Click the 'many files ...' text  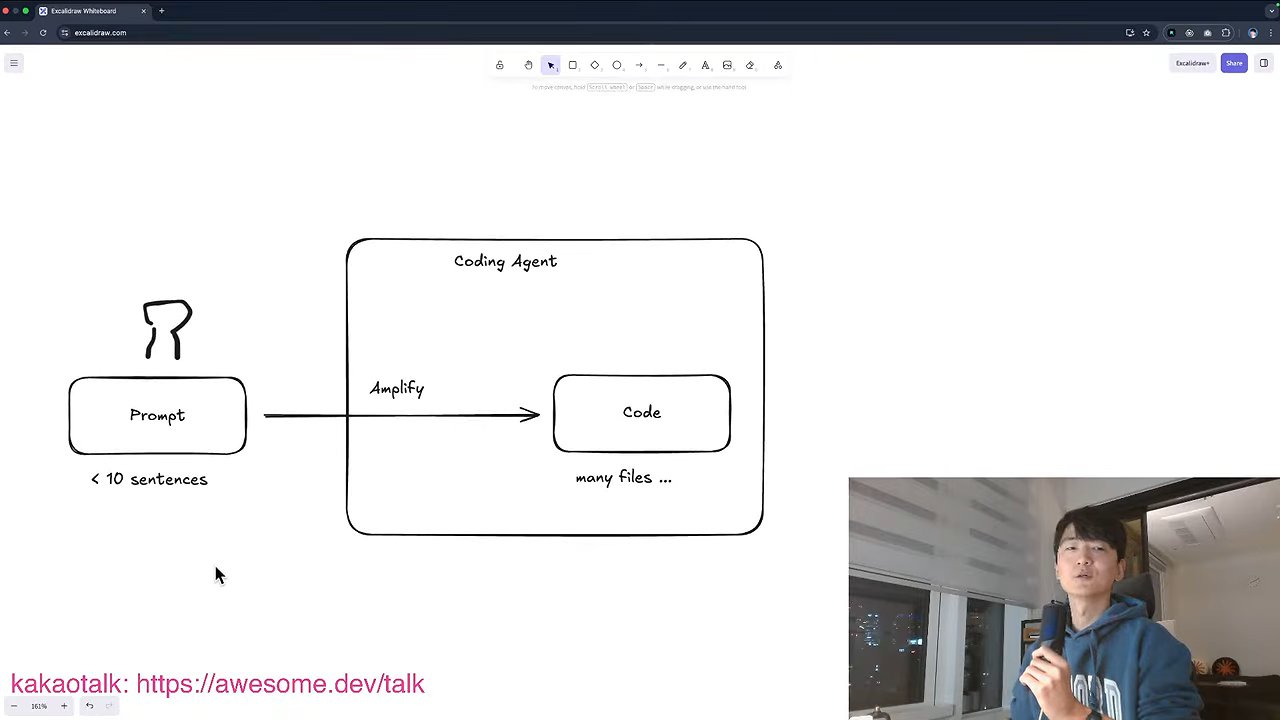coord(623,478)
